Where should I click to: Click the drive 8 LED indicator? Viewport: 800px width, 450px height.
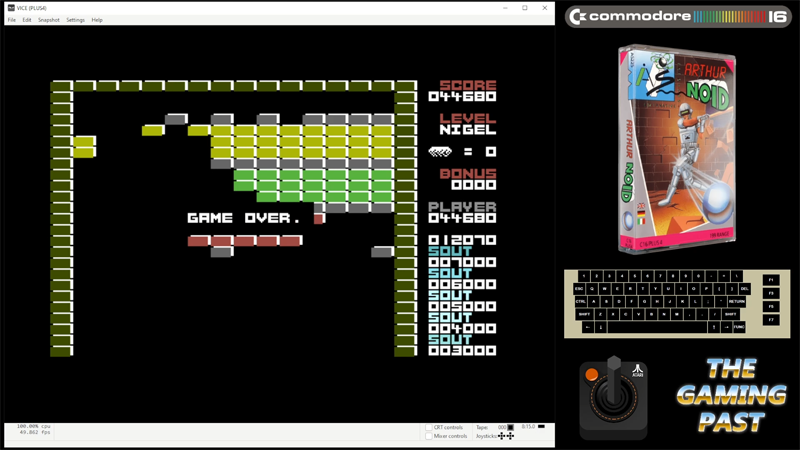coord(541,427)
